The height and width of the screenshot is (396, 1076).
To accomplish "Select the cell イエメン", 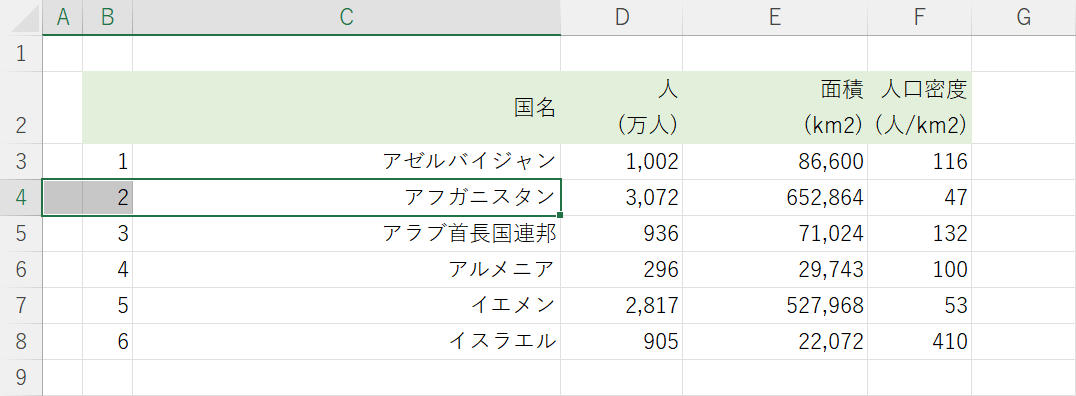I will 347,305.
